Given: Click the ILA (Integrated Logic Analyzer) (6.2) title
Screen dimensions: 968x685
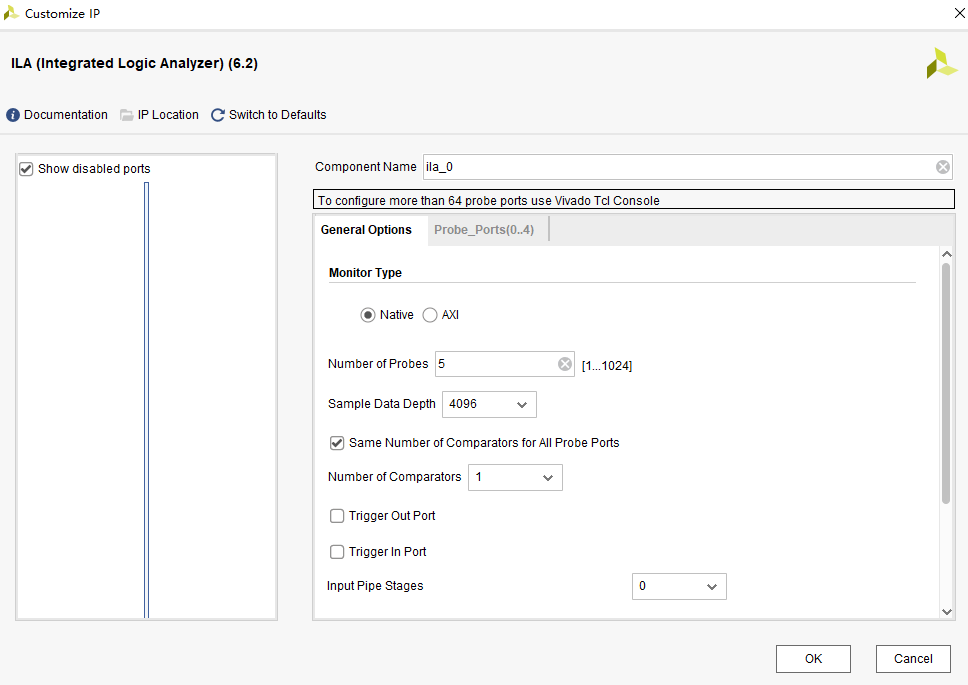Looking at the screenshot, I should coord(135,64).
